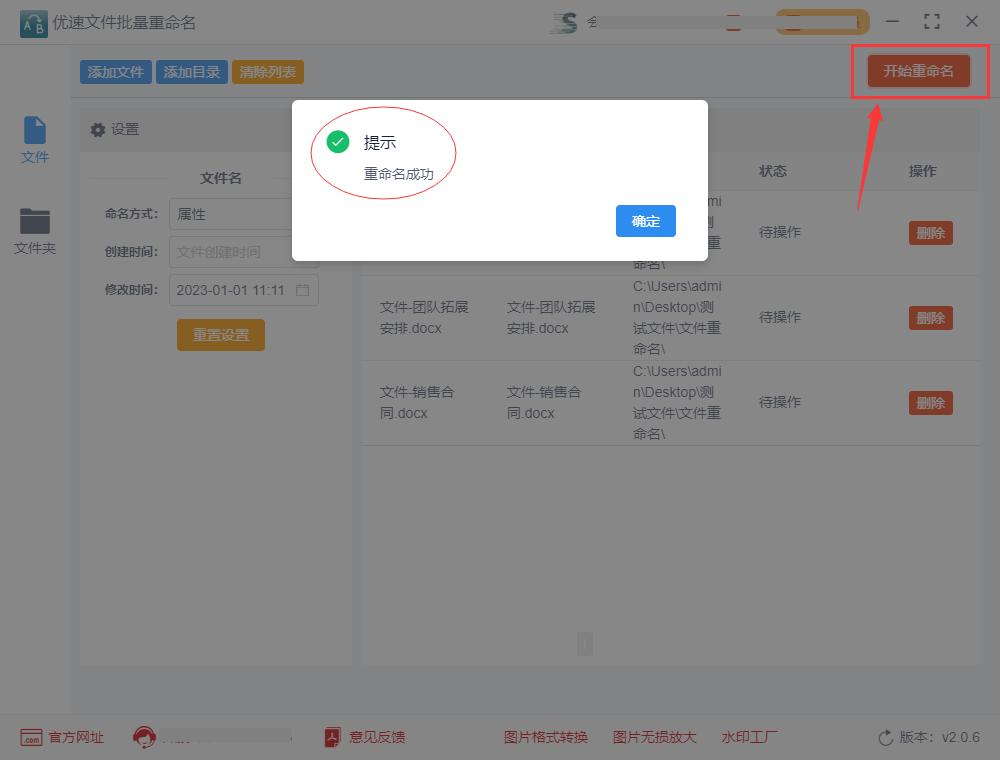This screenshot has width=1000, height=760.
Task: Click the 官方网址 website icon
Action: pyautogui.click(x=30, y=737)
